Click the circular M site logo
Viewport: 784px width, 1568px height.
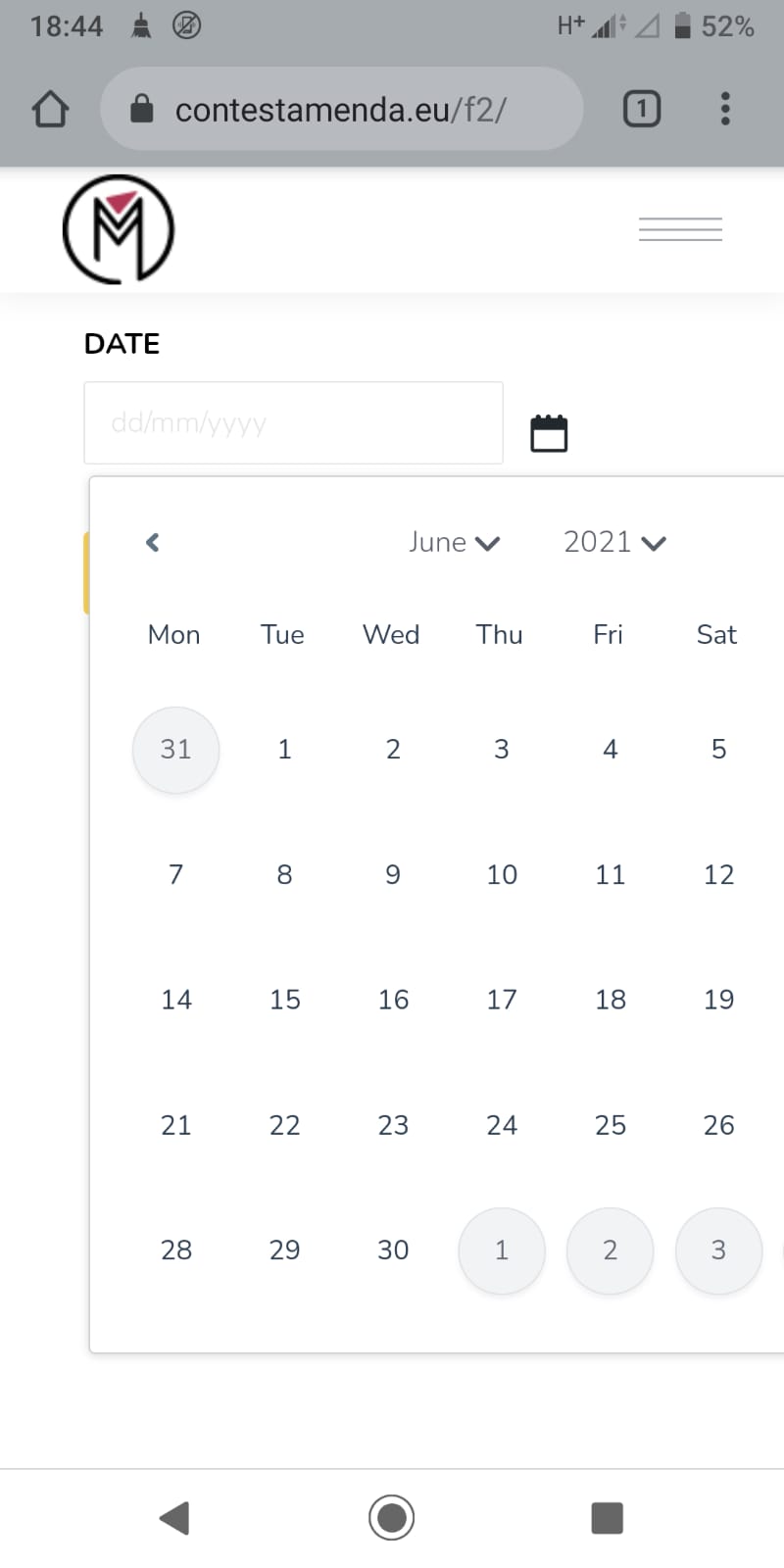119,229
